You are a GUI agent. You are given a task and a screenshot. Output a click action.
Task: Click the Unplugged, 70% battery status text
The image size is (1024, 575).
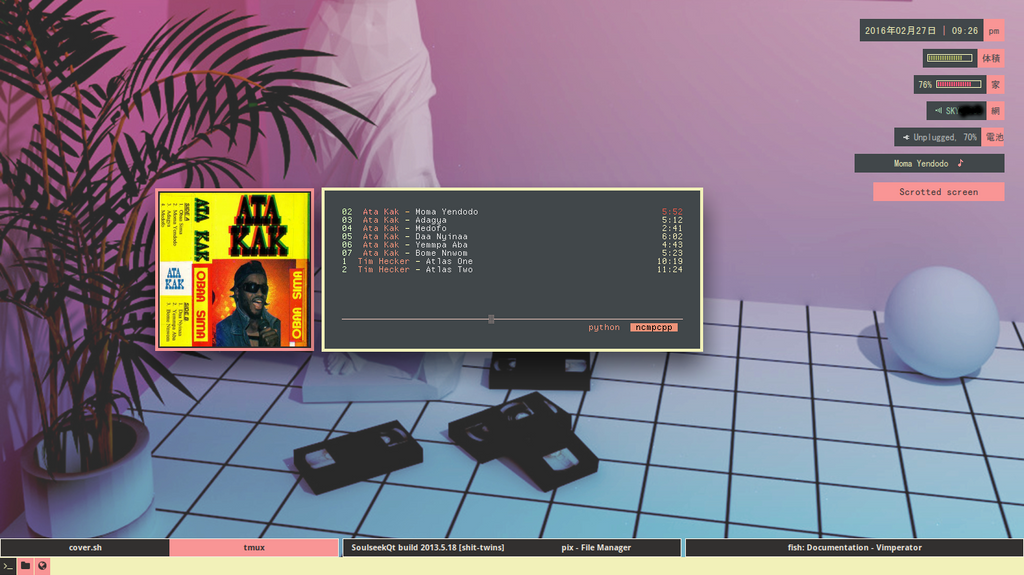(945, 137)
